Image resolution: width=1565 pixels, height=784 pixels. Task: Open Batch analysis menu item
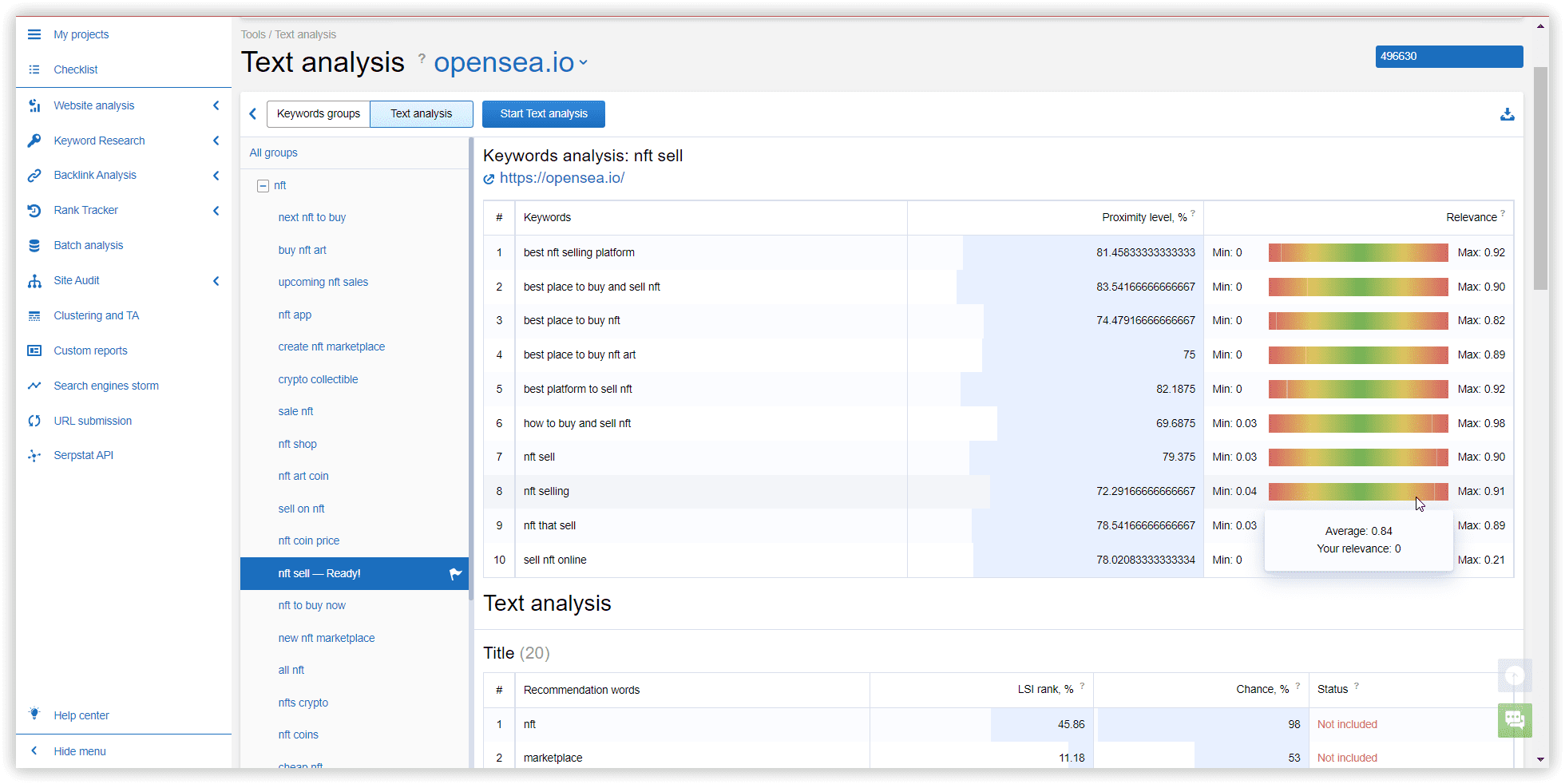pyautogui.click(x=88, y=245)
